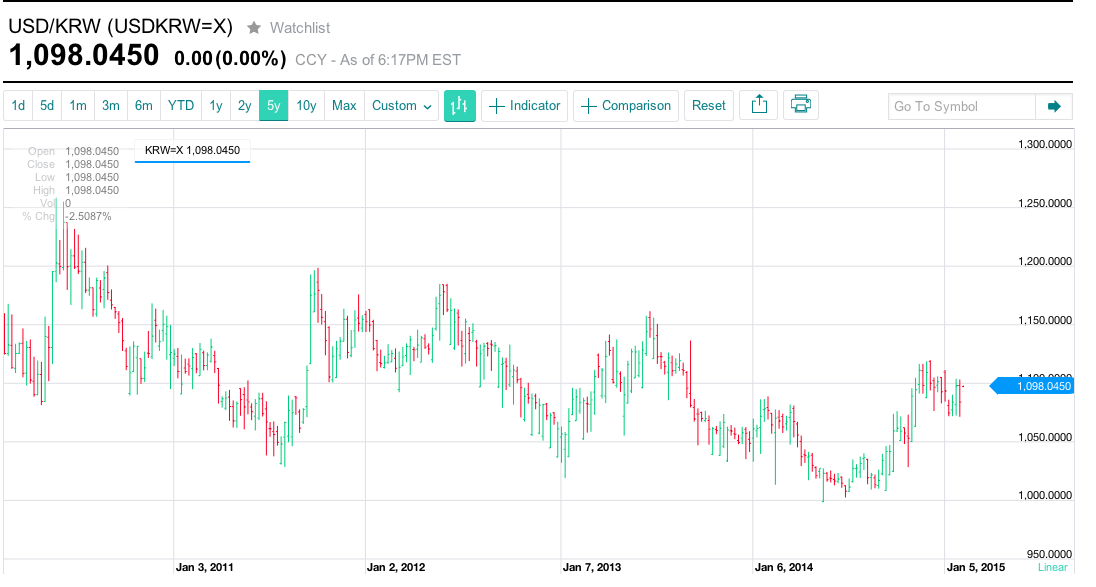Add a Comparison symbol

point(626,106)
